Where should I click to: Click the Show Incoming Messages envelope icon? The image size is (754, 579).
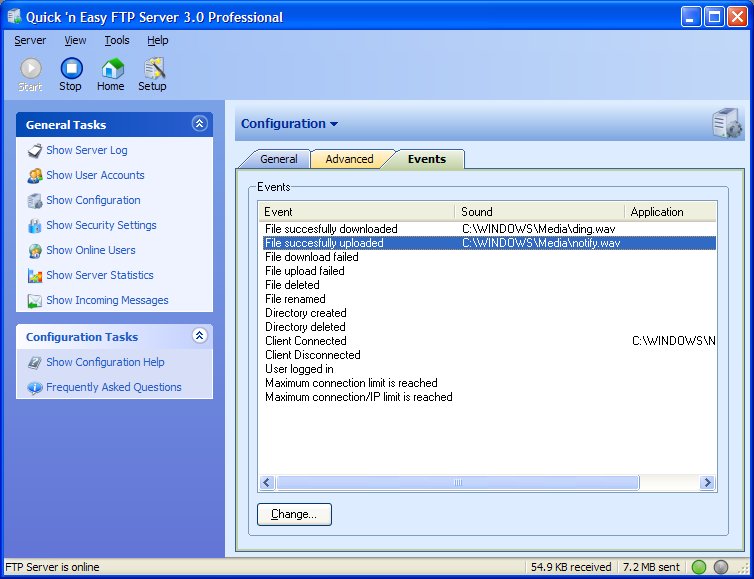tap(35, 301)
